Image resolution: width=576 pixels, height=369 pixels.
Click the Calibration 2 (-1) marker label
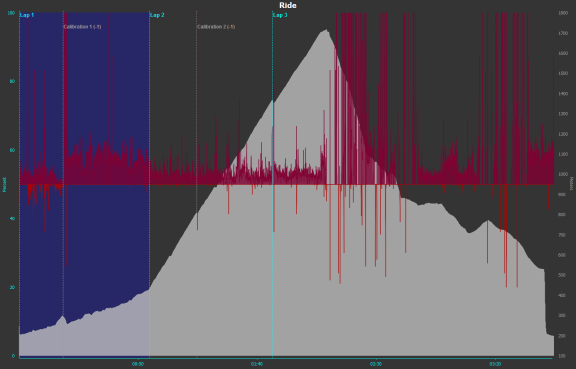click(216, 27)
